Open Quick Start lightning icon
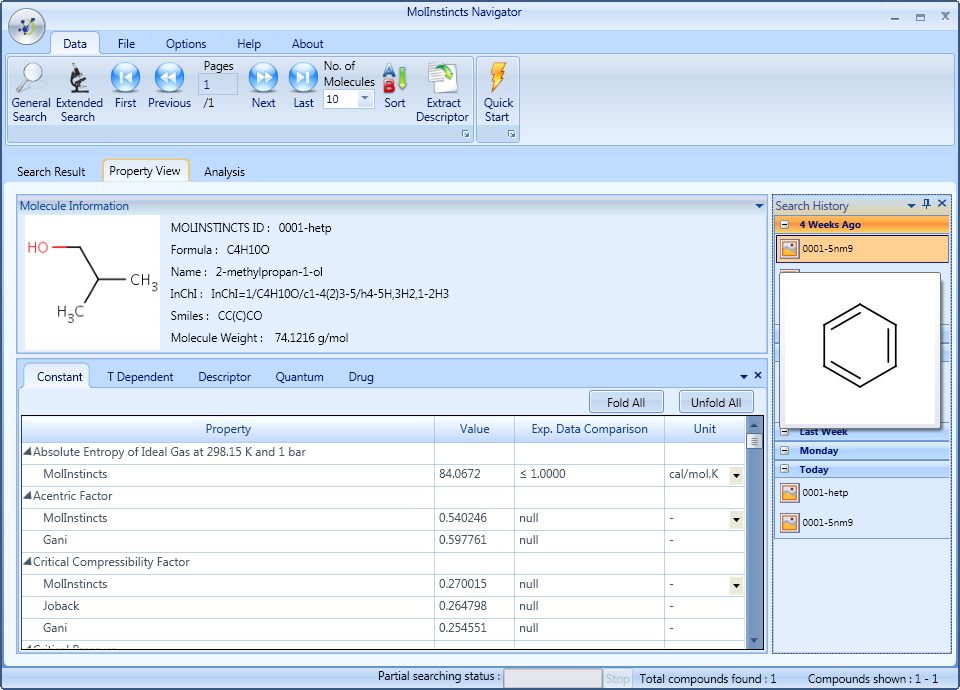The height and width of the screenshot is (690, 960). tap(498, 93)
